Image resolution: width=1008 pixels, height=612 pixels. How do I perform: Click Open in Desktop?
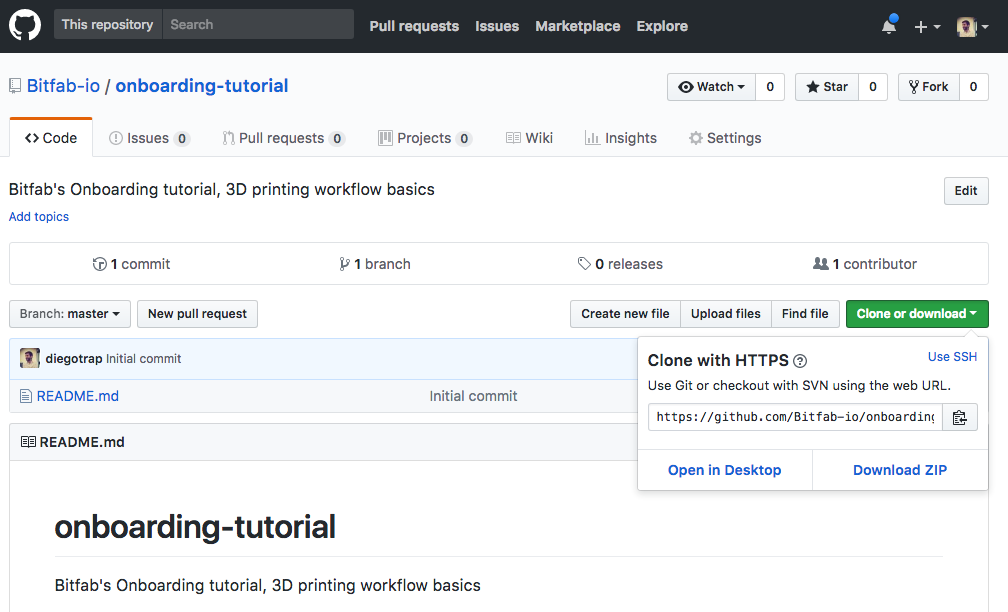(724, 470)
